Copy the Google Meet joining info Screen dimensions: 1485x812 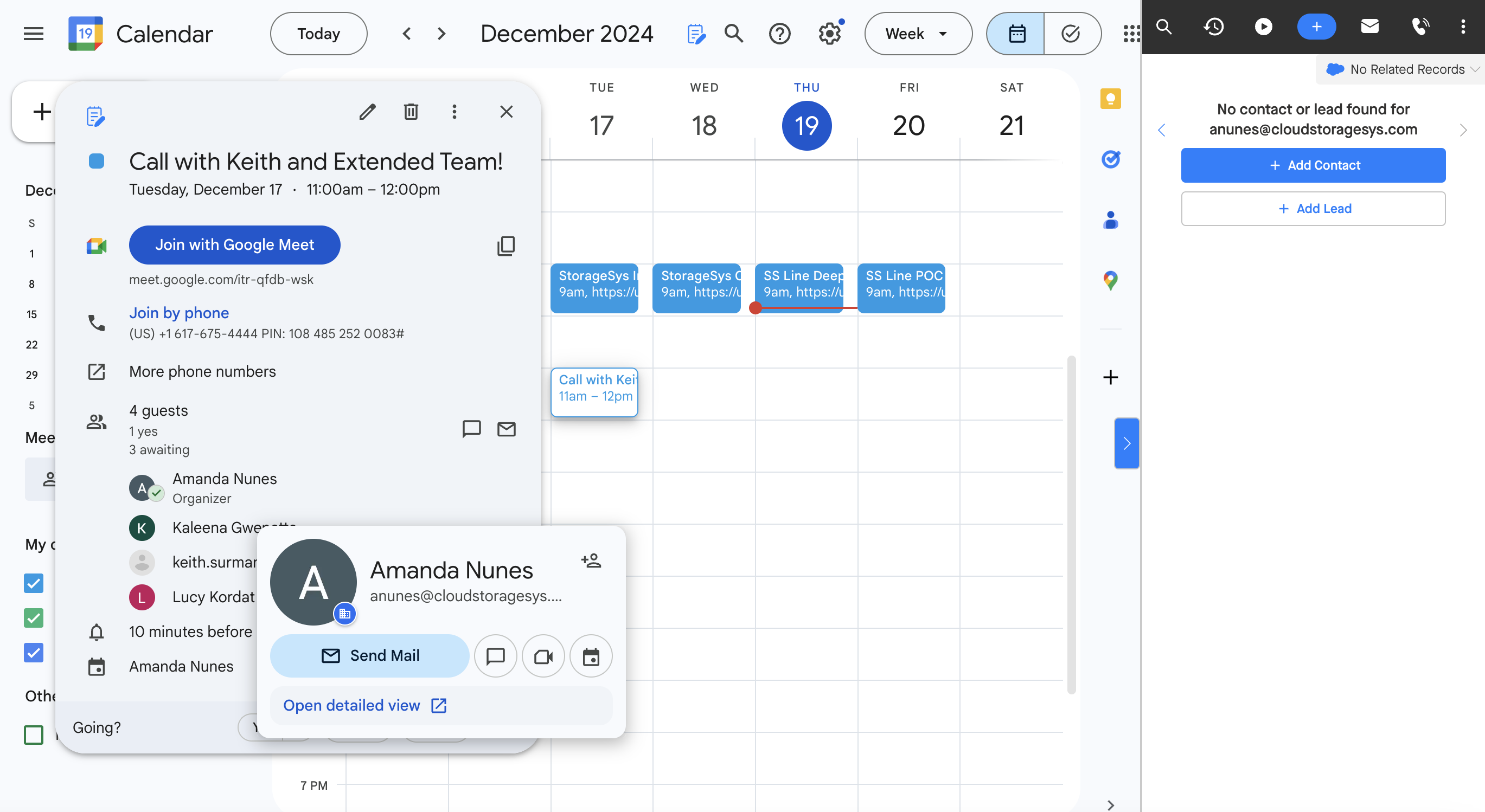click(x=505, y=246)
